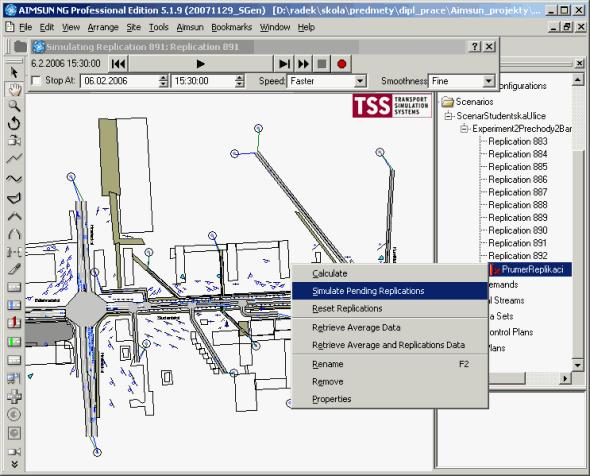
Task: Enable the Stop At checkbox
Action: click(36, 81)
